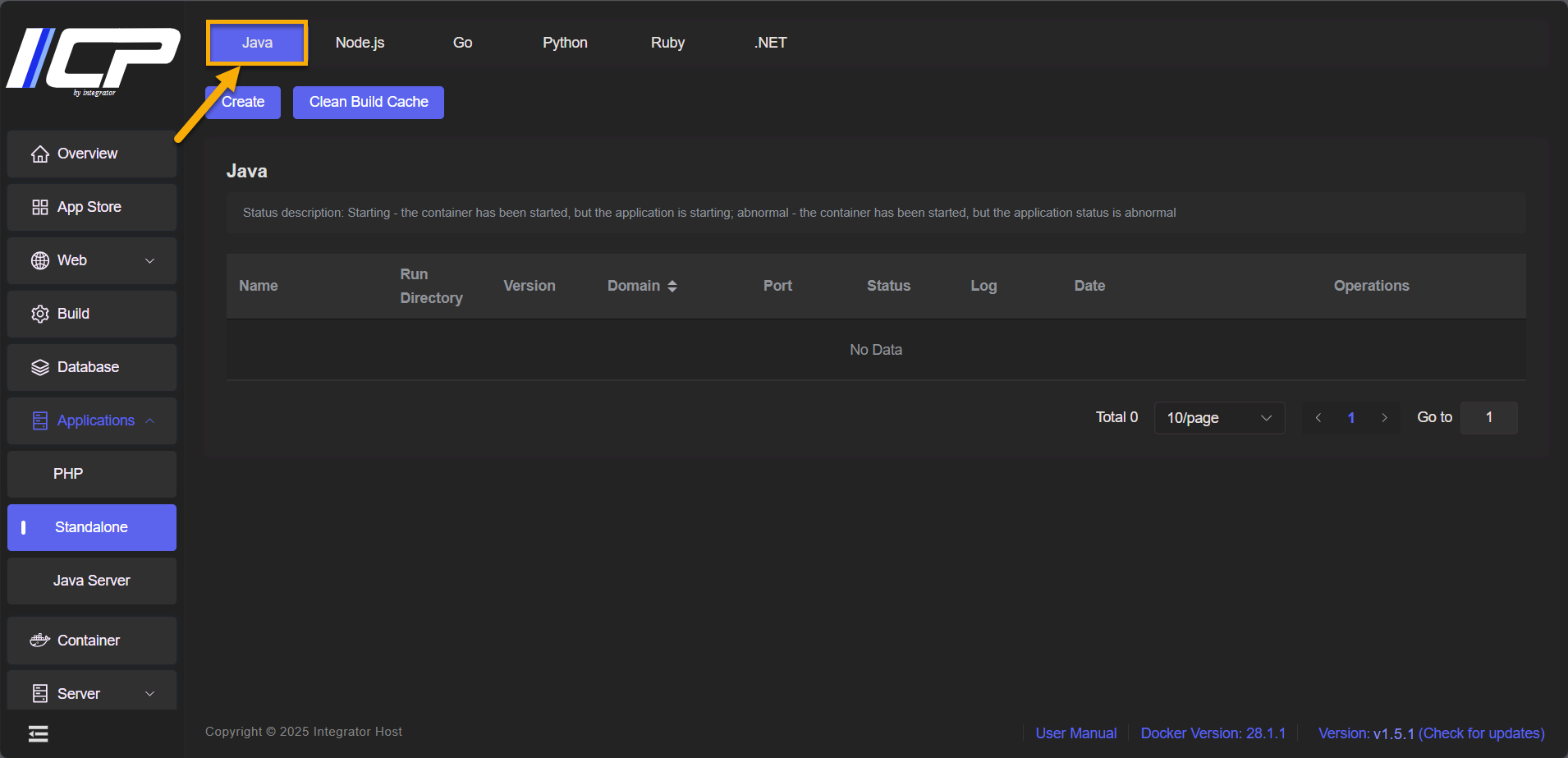Switch to the .NET tab
Screen dimensions: 1568x758
point(770,43)
